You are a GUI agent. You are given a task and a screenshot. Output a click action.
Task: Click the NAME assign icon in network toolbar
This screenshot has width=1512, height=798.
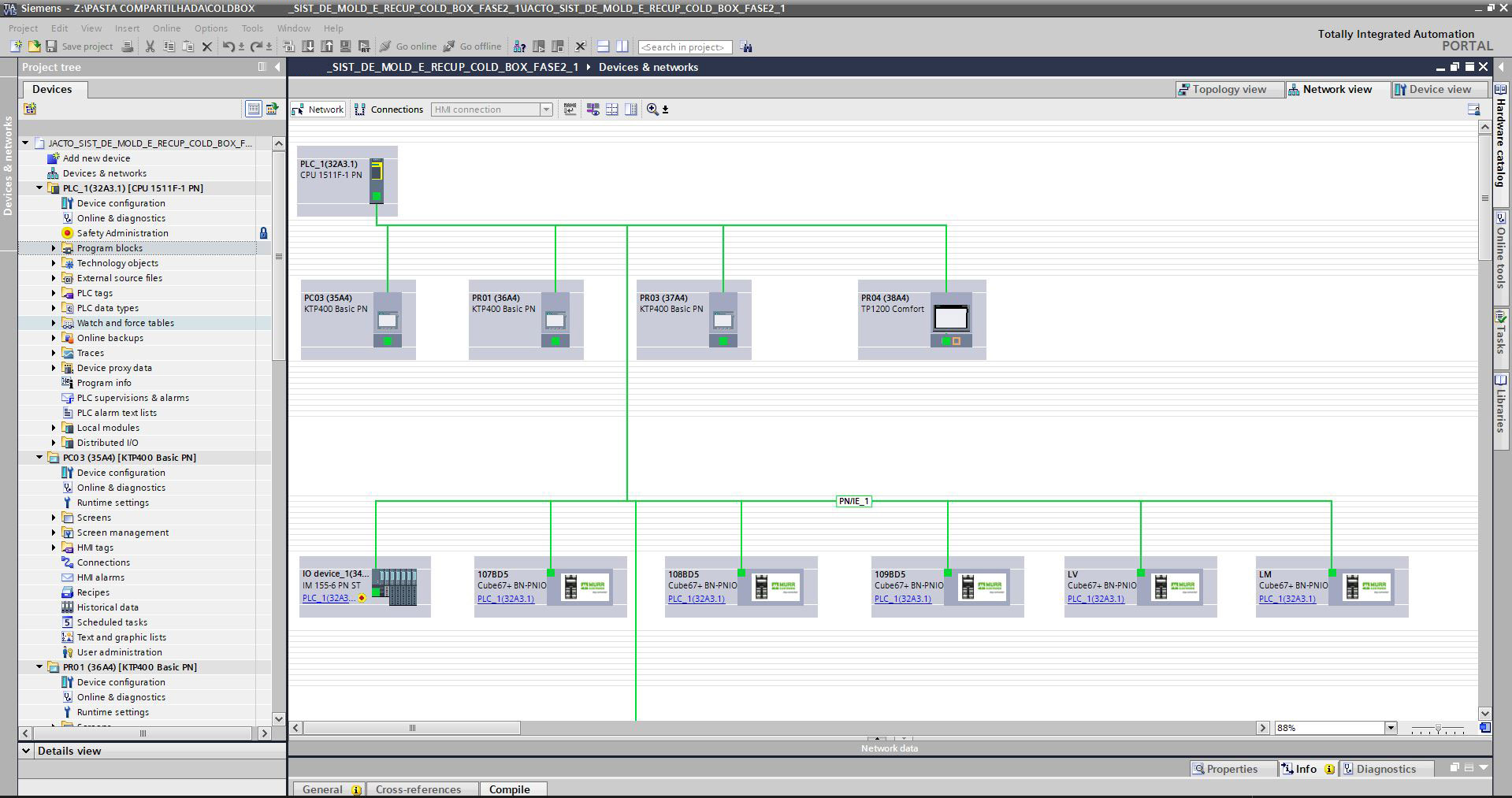(x=570, y=109)
